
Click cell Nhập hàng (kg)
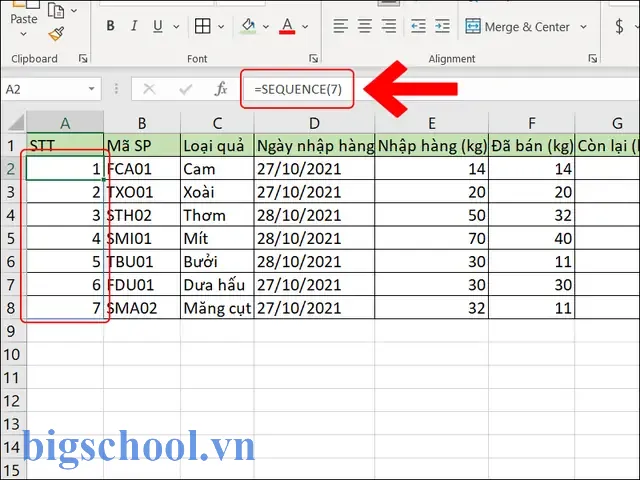(431, 145)
